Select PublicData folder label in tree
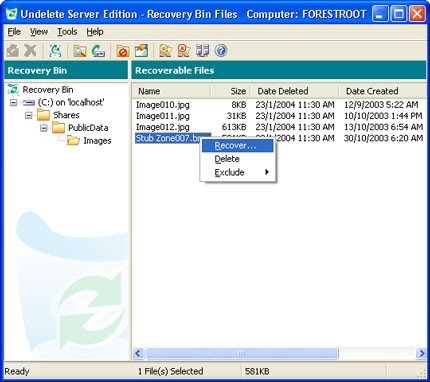The image size is (430, 382). point(88,128)
